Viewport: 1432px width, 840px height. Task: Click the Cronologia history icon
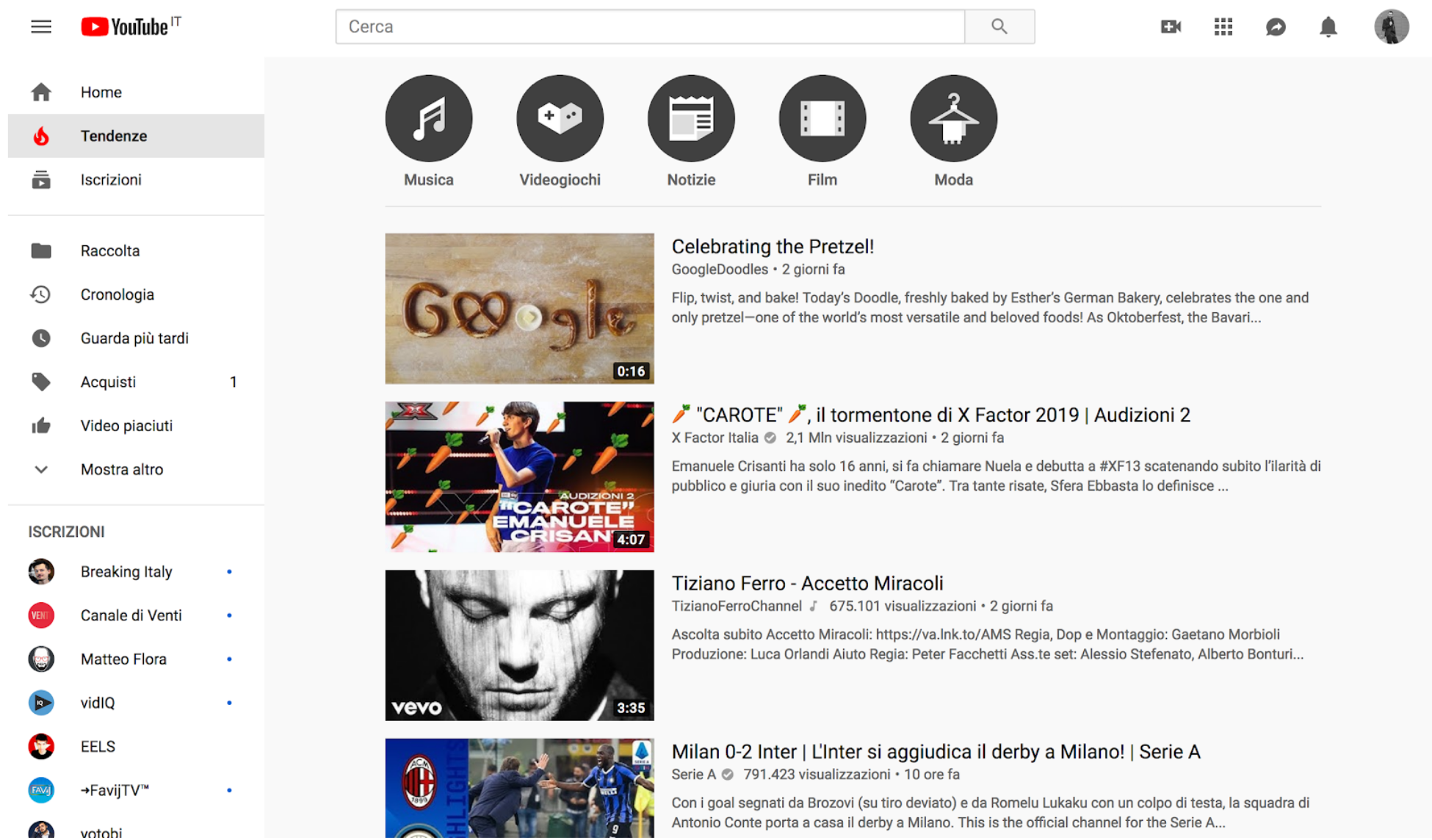pos(41,294)
